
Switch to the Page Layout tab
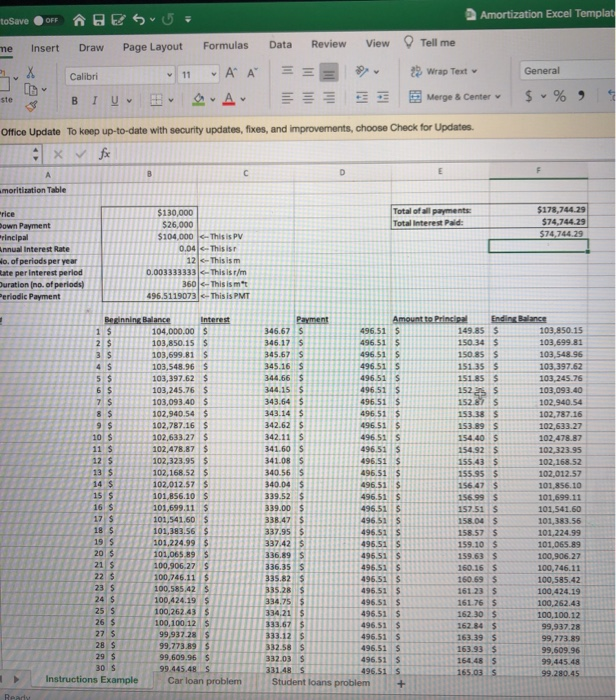[153, 46]
